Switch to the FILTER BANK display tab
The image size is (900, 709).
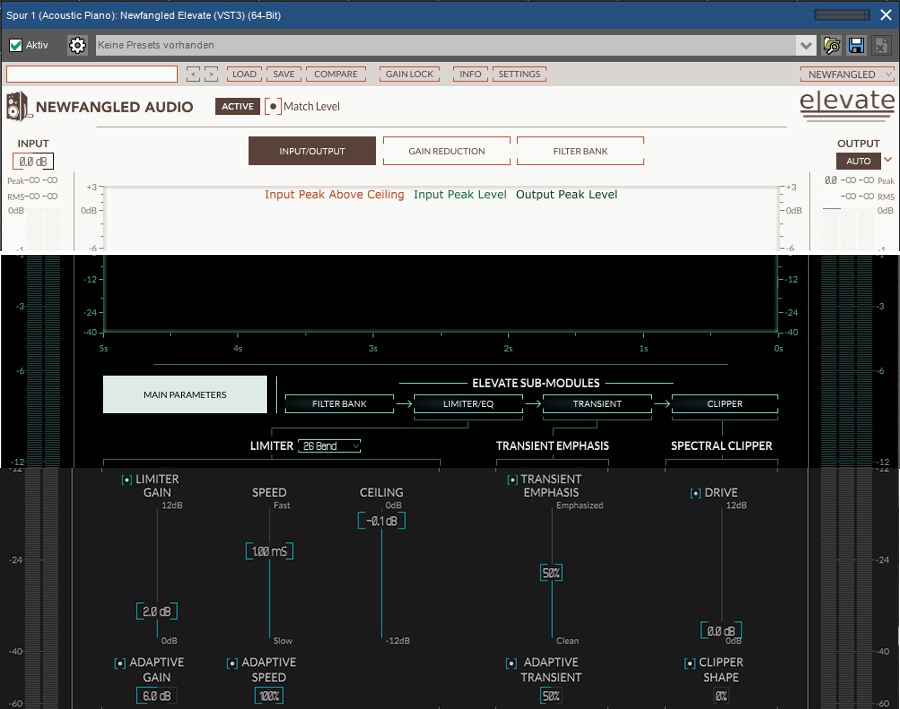580,151
